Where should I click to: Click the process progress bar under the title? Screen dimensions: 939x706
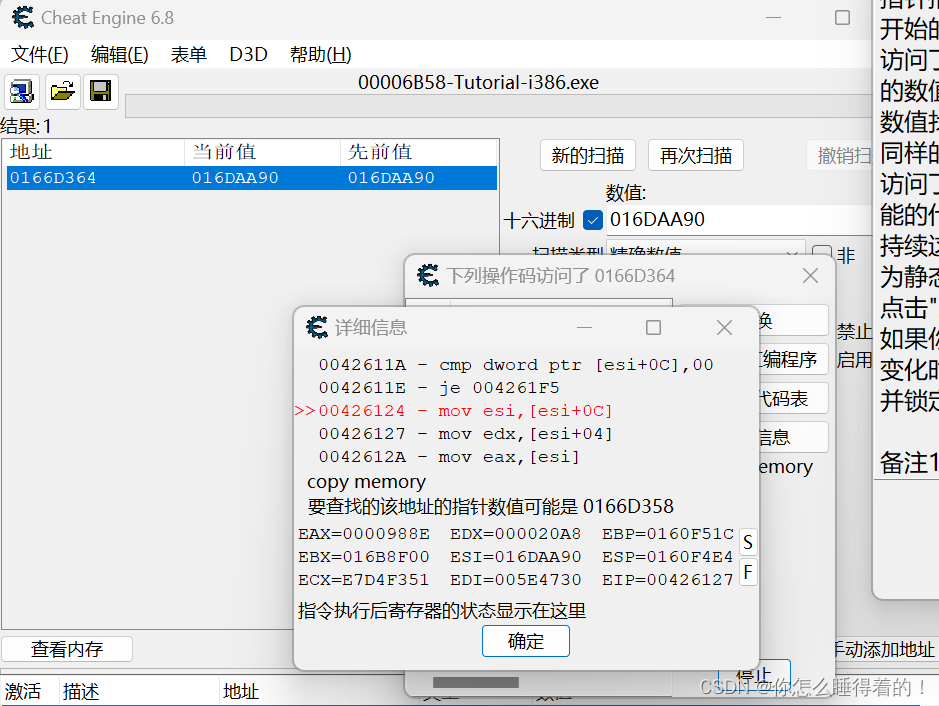click(x=498, y=106)
